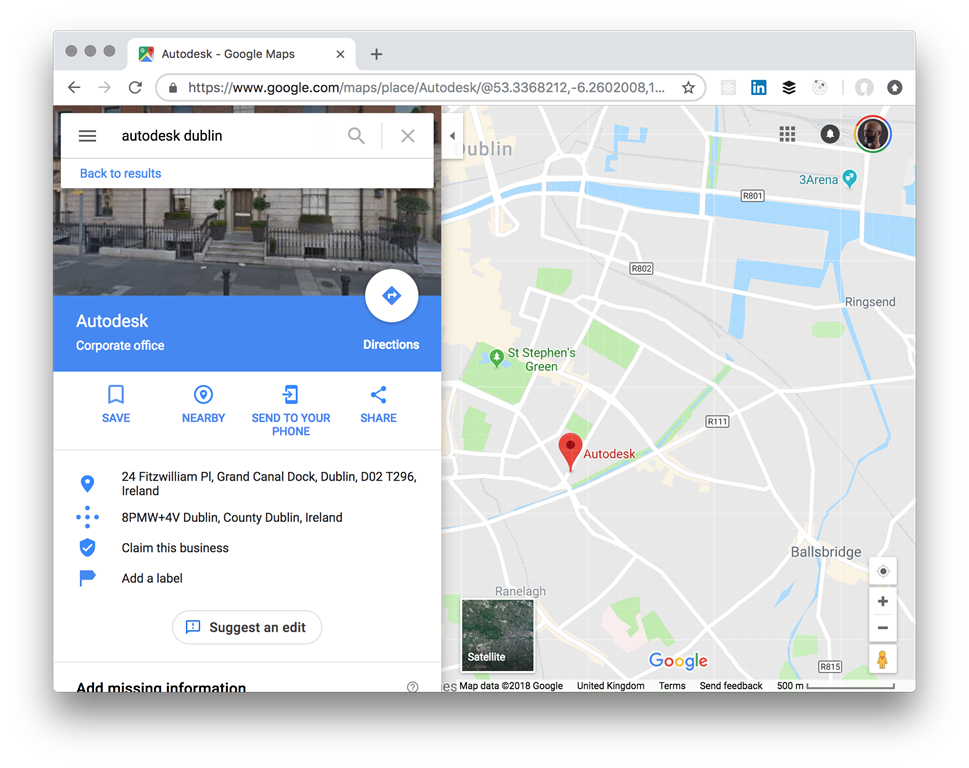Image resolution: width=969 pixels, height=768 pixels.
Task: Click Suggest an edit button
Action: [x=247, y=627]
